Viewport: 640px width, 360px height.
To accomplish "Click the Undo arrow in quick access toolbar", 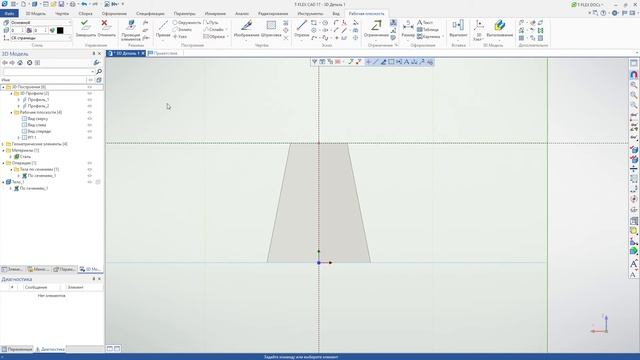I will [x=84, y=4].
